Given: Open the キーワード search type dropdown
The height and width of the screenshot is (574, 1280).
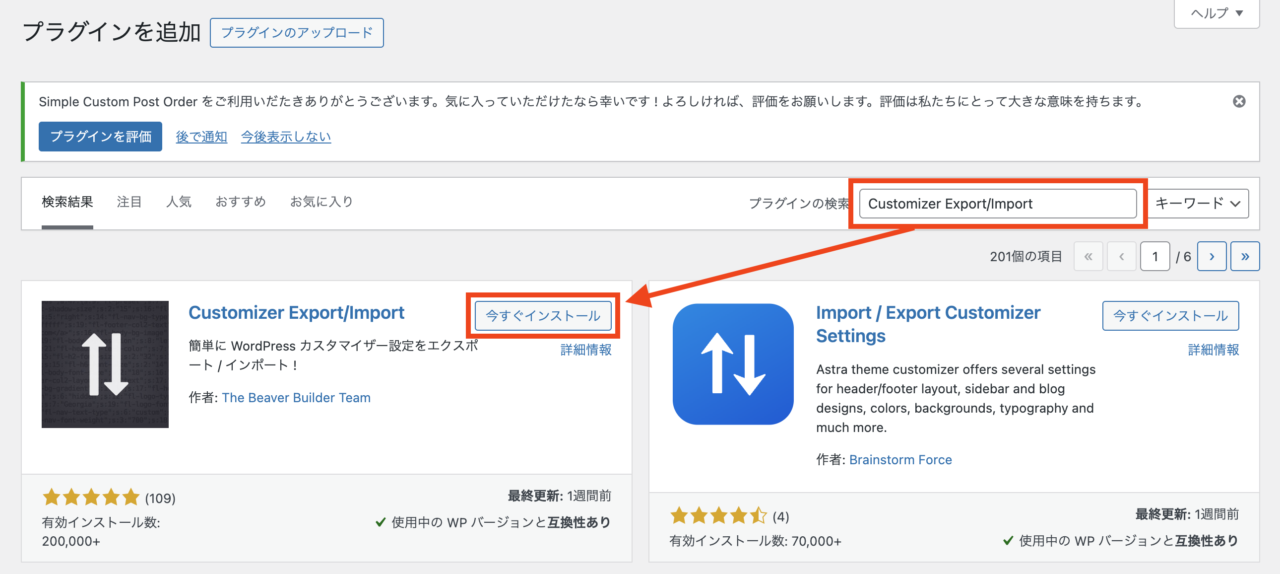Looking at the screenshot, I should pos(1199,203).
